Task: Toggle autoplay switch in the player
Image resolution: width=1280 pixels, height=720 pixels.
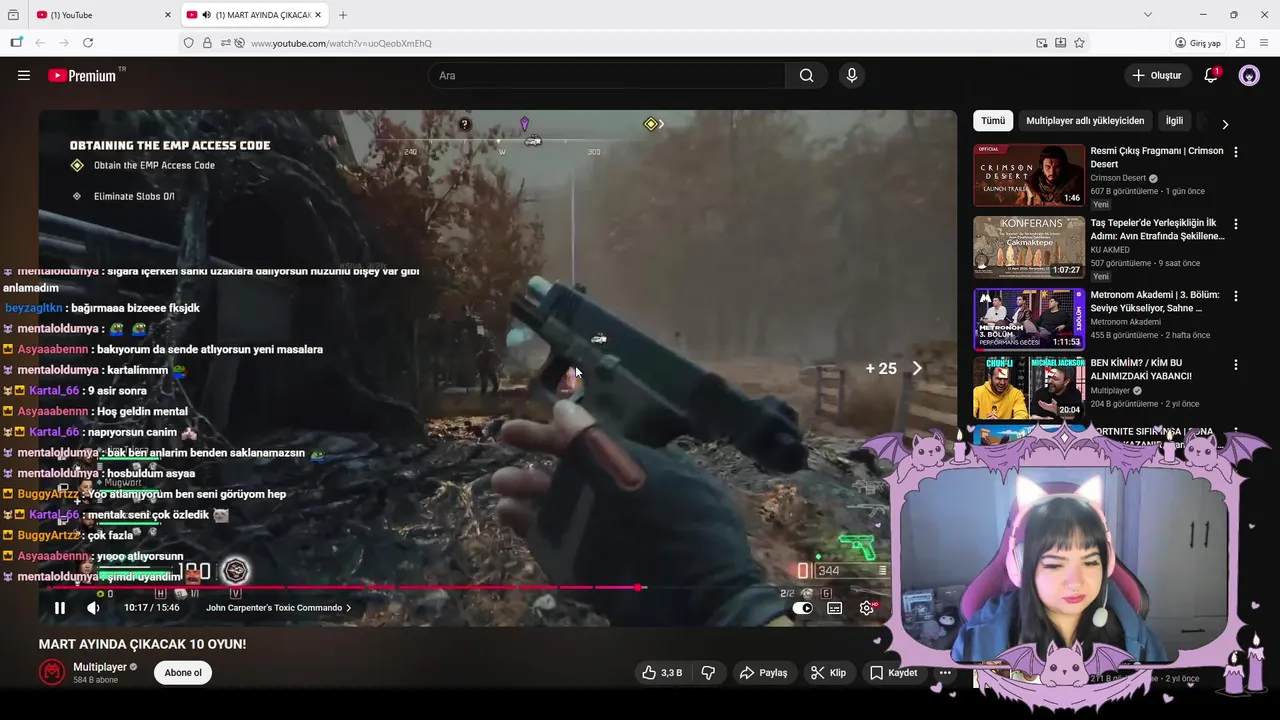Action: (802, 608)
